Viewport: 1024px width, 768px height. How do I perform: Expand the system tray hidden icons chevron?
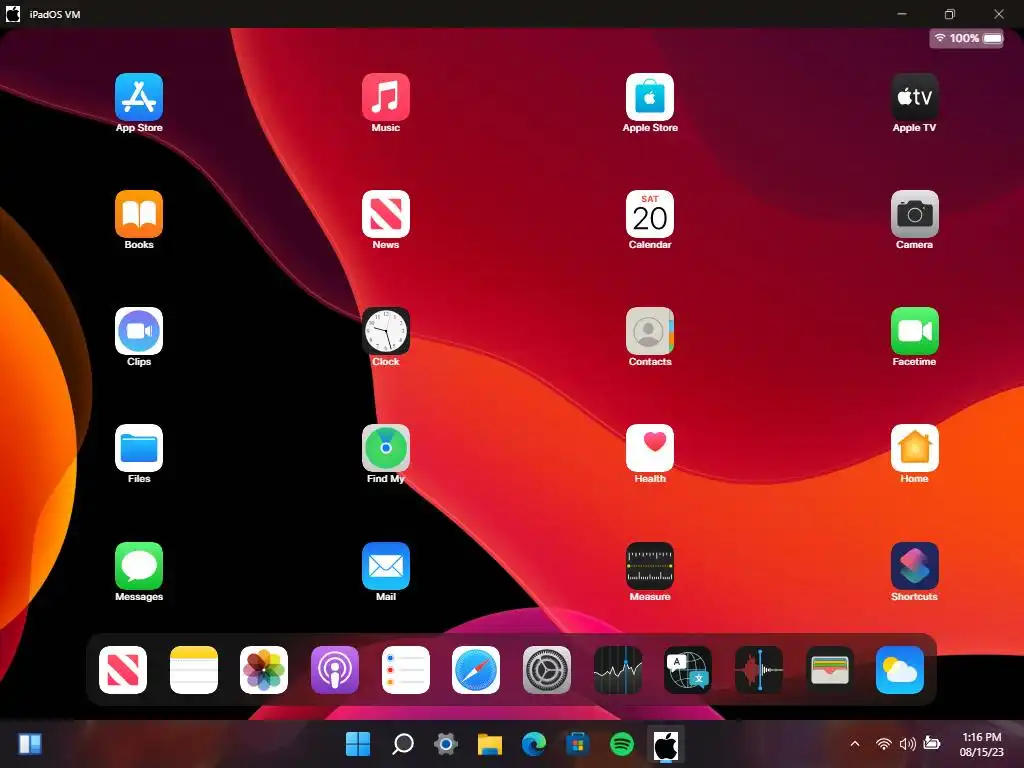[x=855, y=744]
